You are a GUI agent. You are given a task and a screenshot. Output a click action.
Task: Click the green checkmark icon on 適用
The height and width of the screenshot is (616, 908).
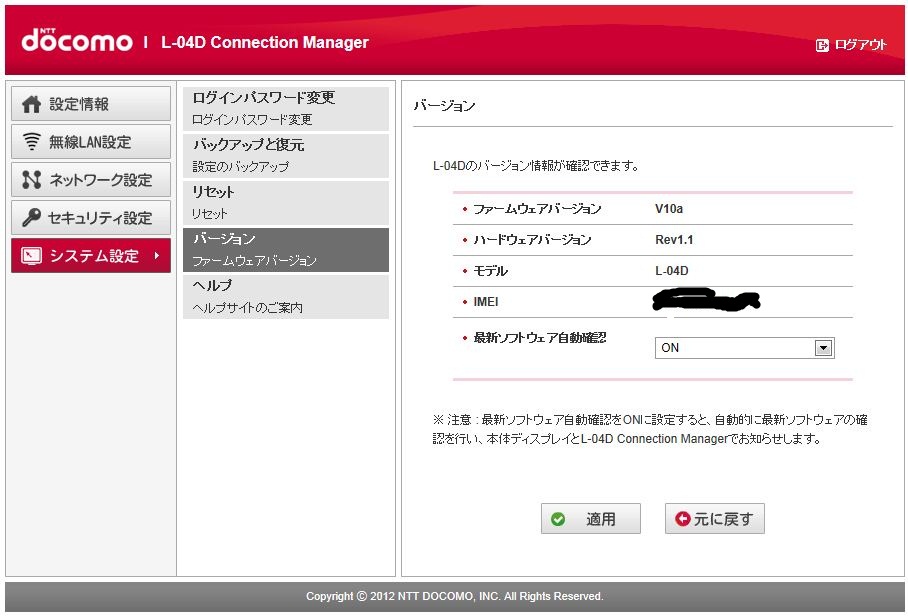(558, 519)
